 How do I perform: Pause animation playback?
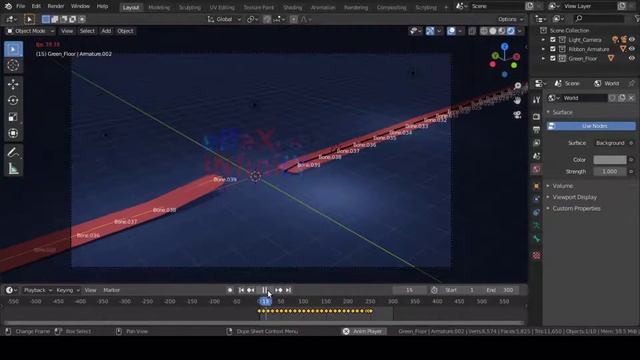click(264, 290)
